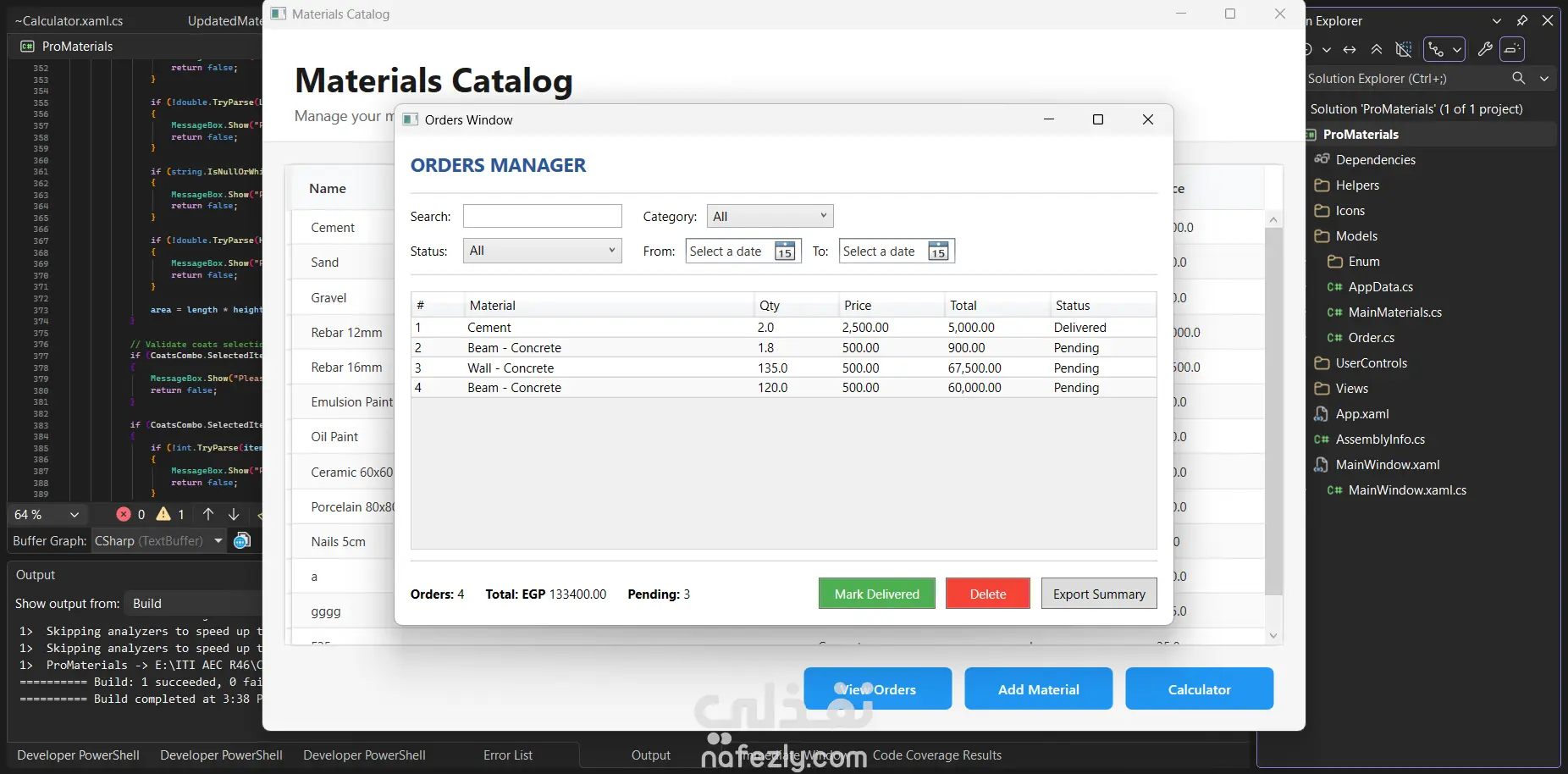This screenshot has height=774, width=1568.
Task: Select AppData.cs C# file in Solution Explorer
Action: tap(1380, 287)
